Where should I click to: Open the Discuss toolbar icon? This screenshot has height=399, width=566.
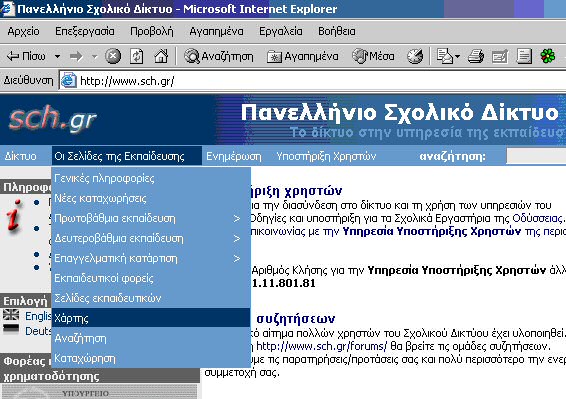524,56
